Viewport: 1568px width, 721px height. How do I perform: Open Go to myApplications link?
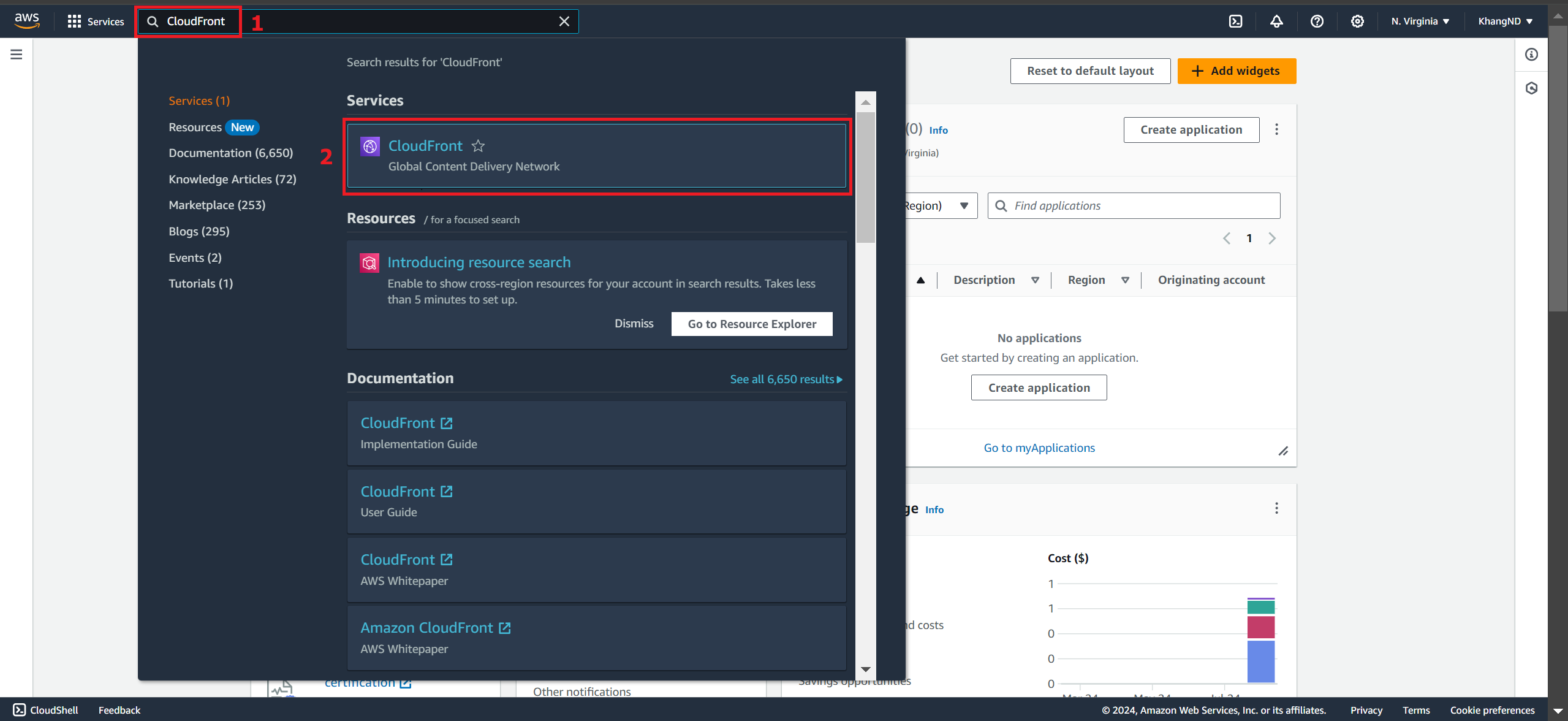(1039, 448)
